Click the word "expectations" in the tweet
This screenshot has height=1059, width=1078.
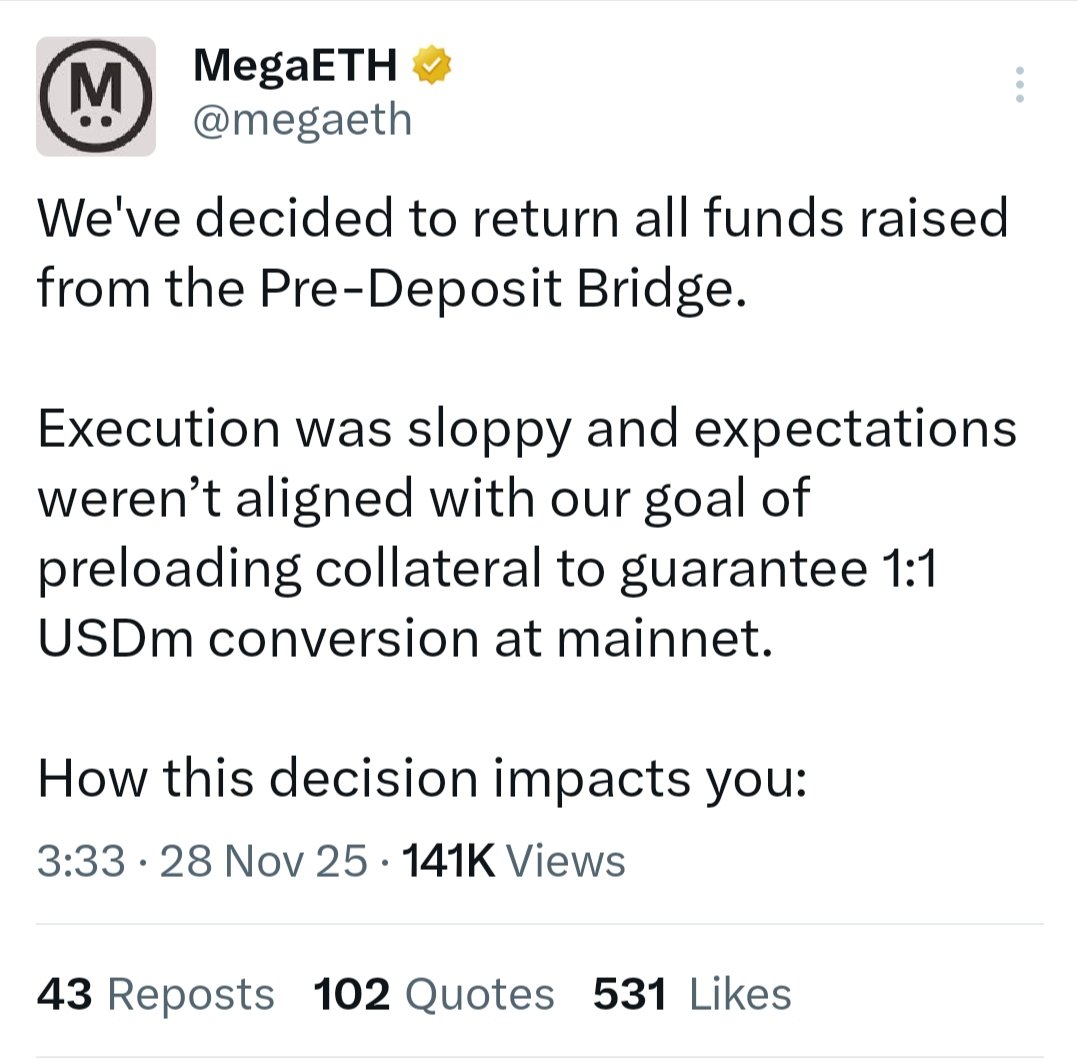click(x=852, y=429)
